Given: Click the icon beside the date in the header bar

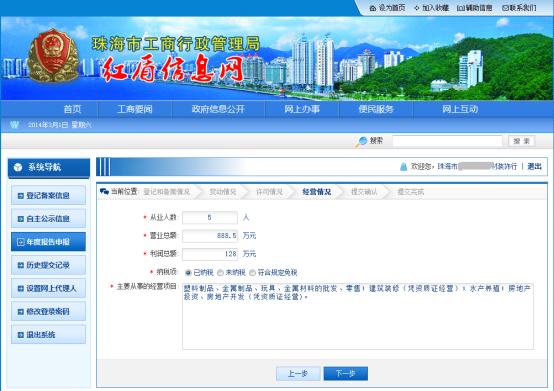Looking at the screenshot, I should coord(14,125).
